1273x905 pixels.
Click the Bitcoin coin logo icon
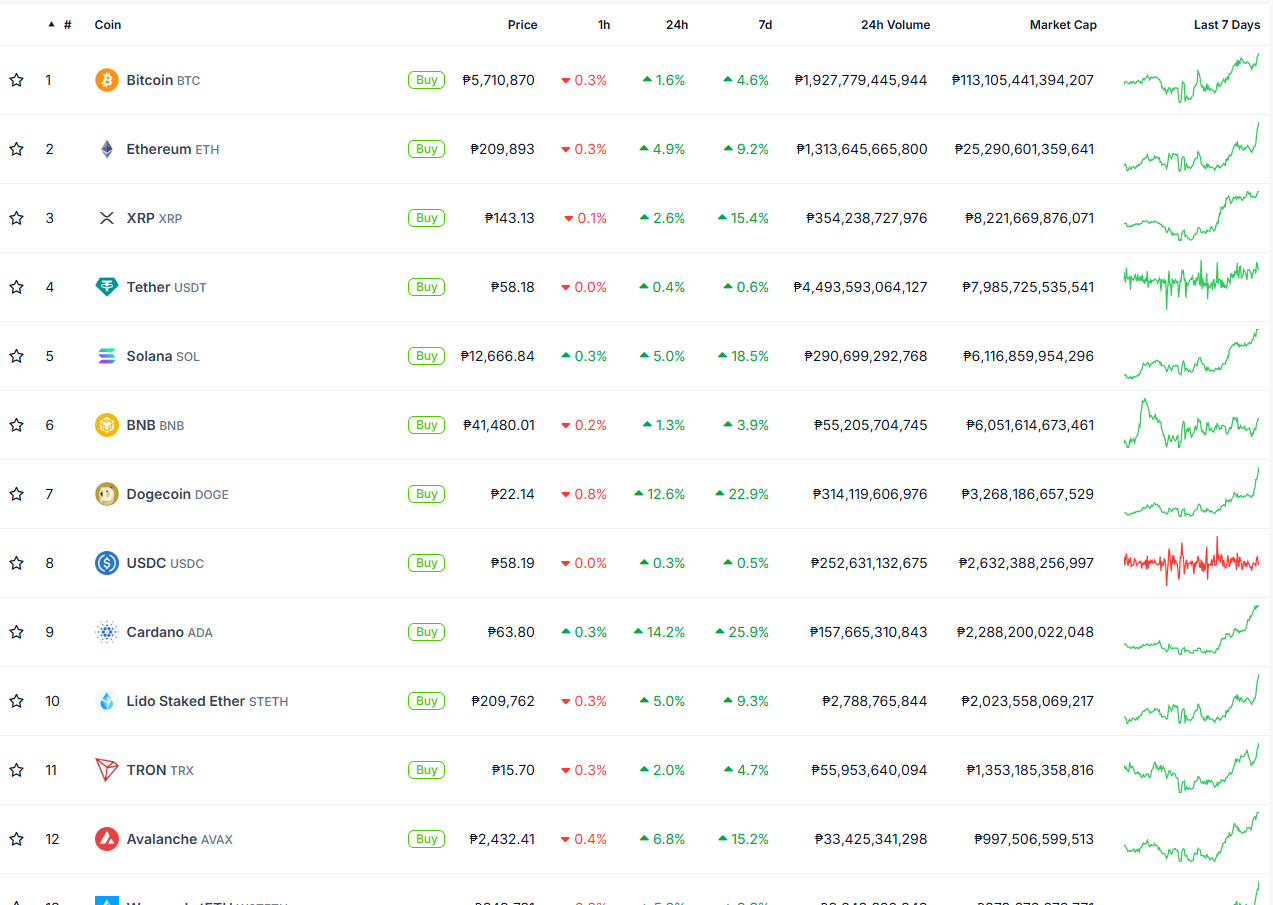107,80
